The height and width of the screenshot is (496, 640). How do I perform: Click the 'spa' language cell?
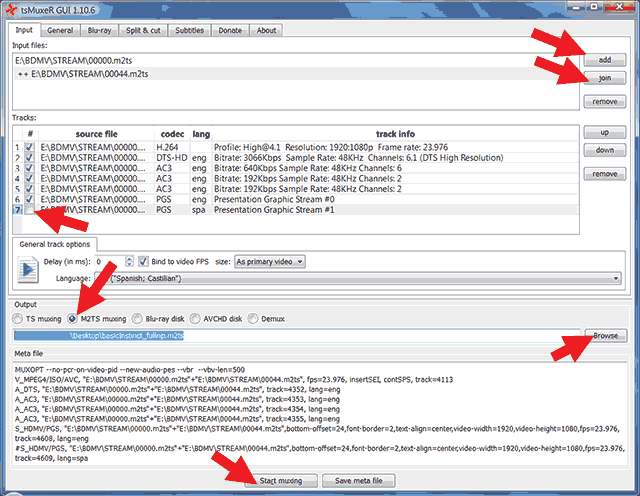click(x=199, y=210)
